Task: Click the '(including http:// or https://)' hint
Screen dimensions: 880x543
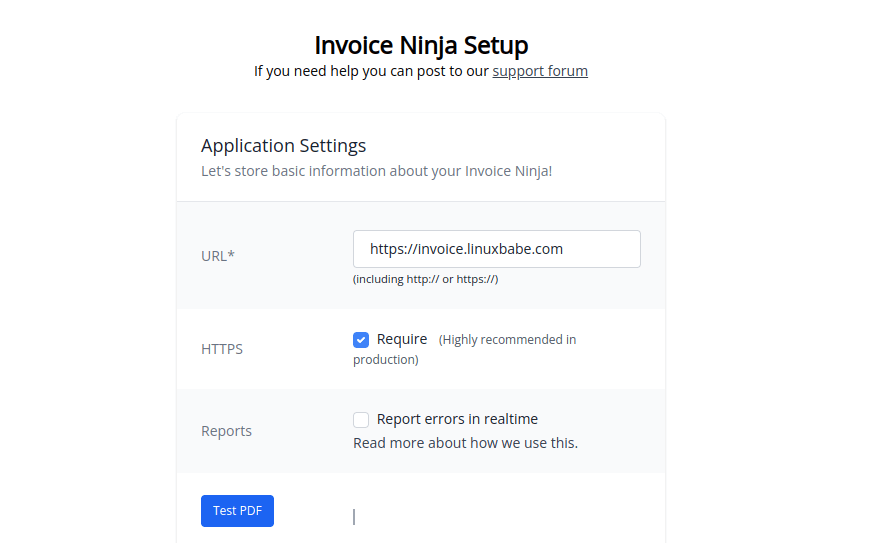Action: click(425, 280)
